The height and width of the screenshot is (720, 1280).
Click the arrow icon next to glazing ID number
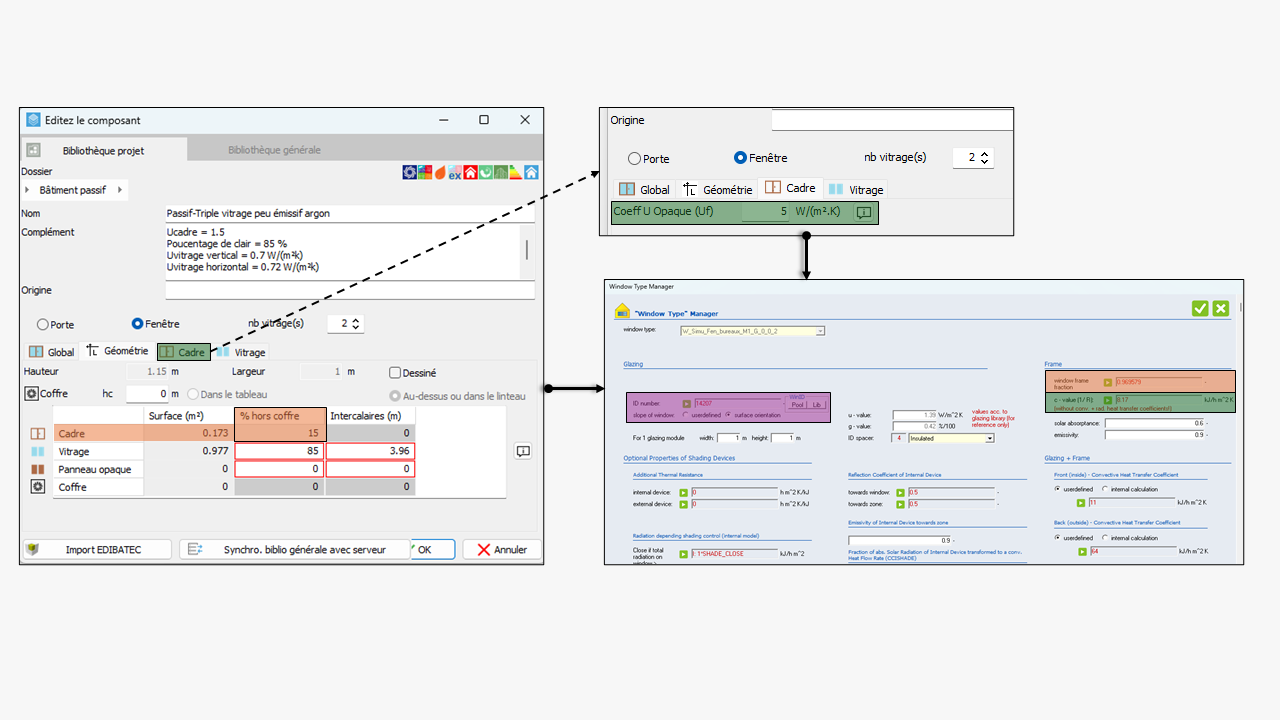pos(686,403)
